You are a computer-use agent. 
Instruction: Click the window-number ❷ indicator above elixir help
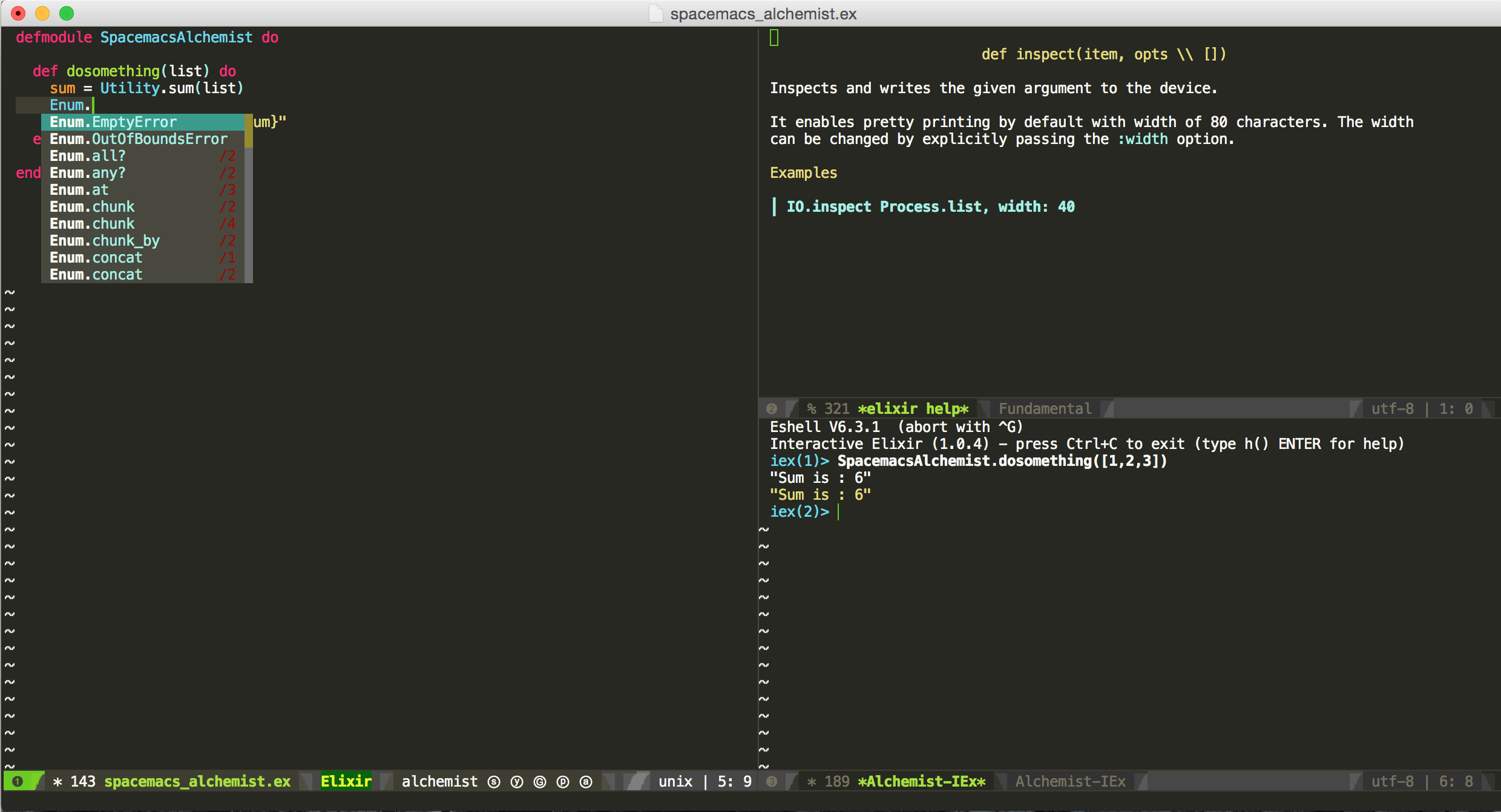point(772,408)
